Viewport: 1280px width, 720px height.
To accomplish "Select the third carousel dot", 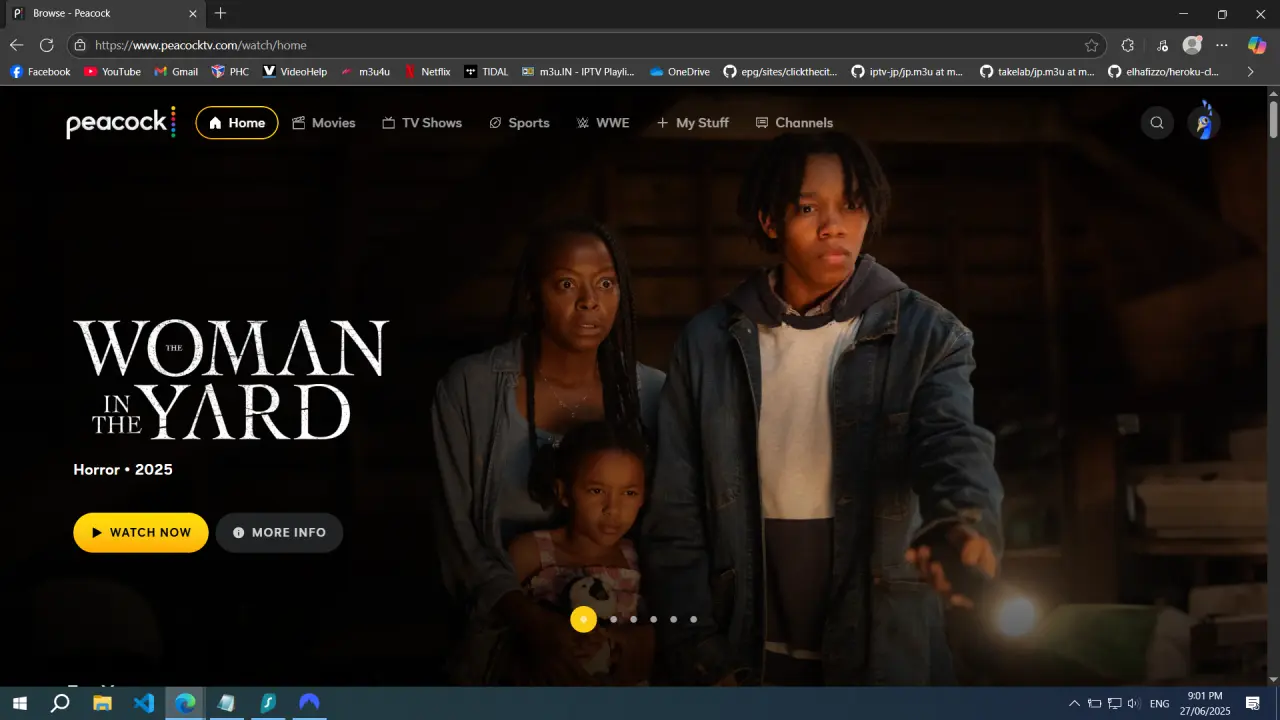I will (x=633, y=619).
